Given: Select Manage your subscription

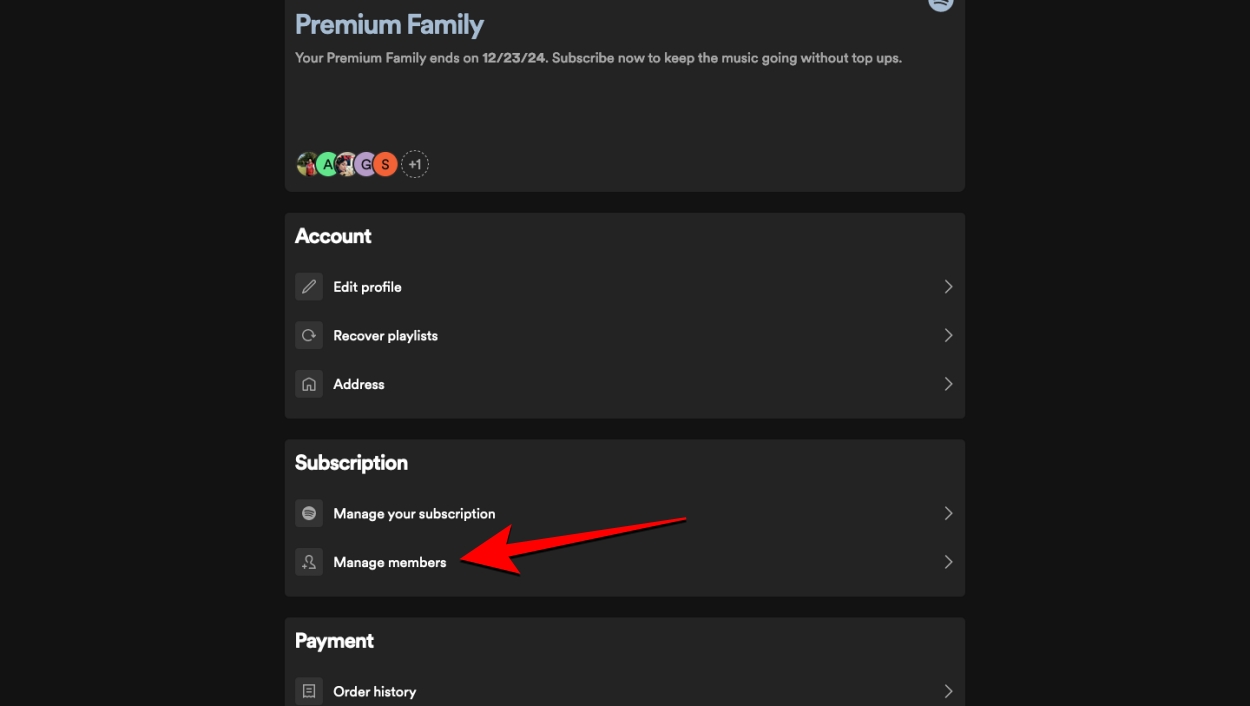Looking at the screenshot, I should click(414, 513).
